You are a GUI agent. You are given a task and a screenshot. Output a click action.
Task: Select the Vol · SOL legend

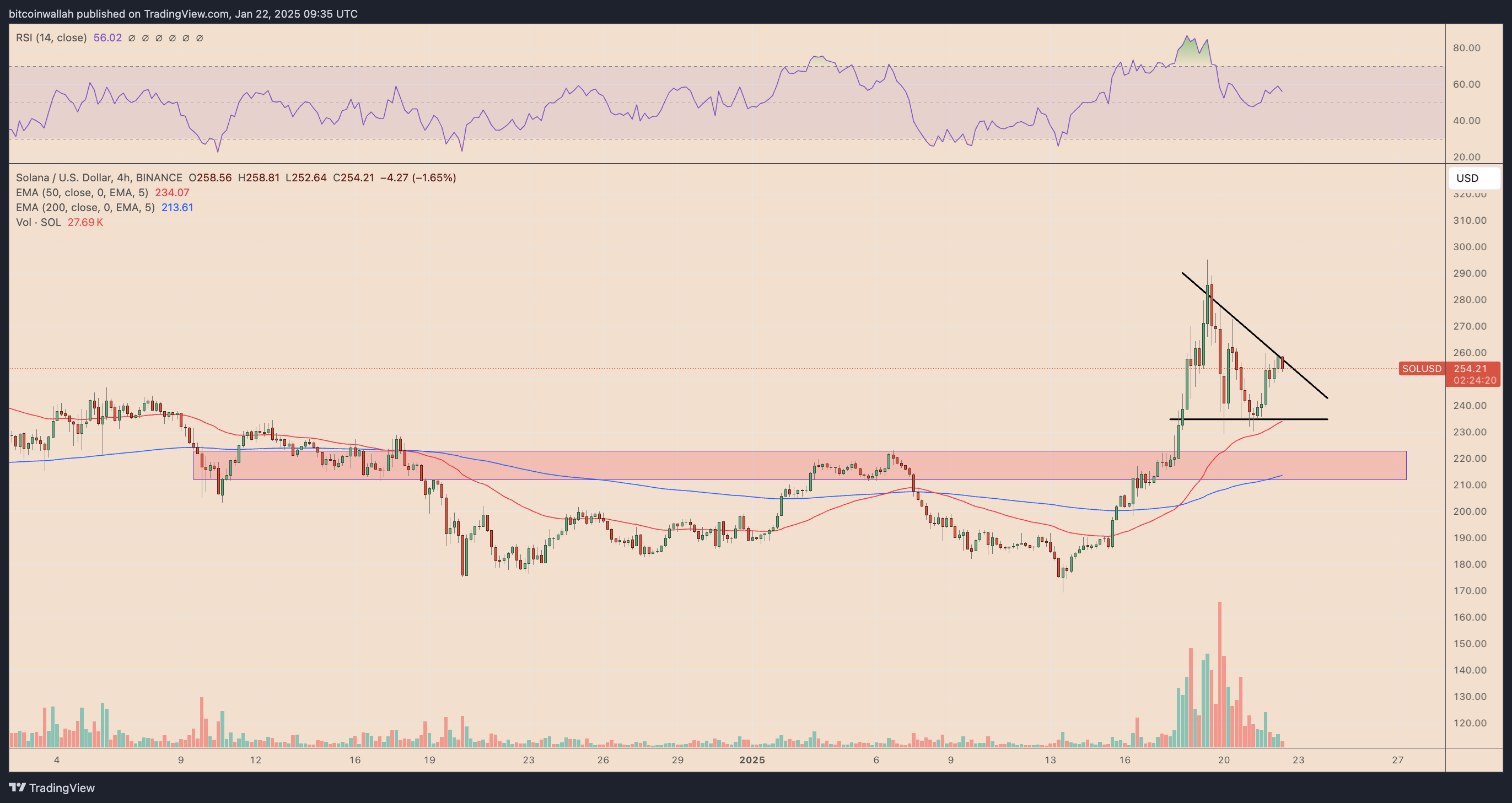[38, 223]
